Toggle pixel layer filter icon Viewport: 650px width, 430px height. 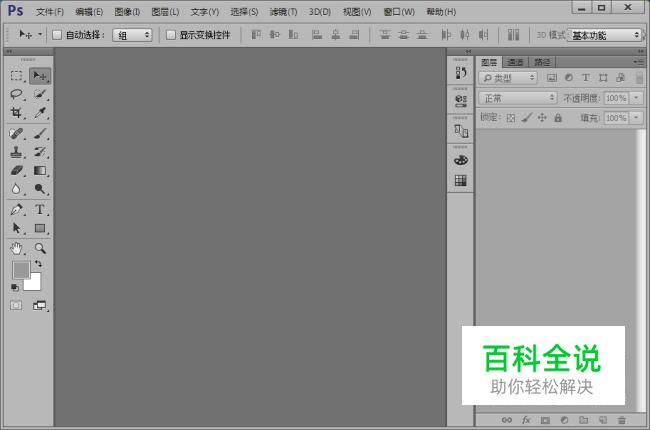click(551, 78)
